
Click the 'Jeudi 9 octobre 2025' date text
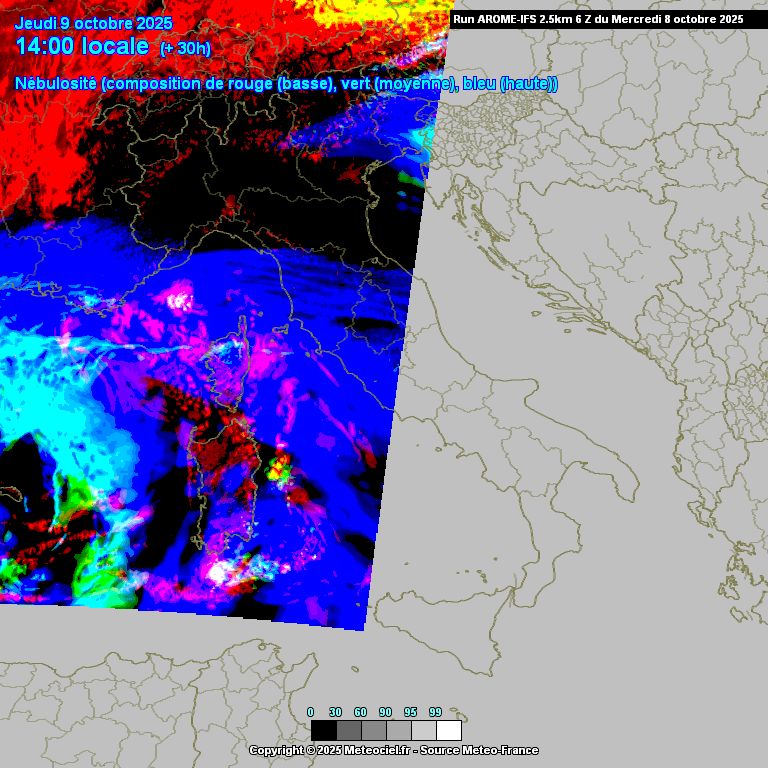(94, 23)
